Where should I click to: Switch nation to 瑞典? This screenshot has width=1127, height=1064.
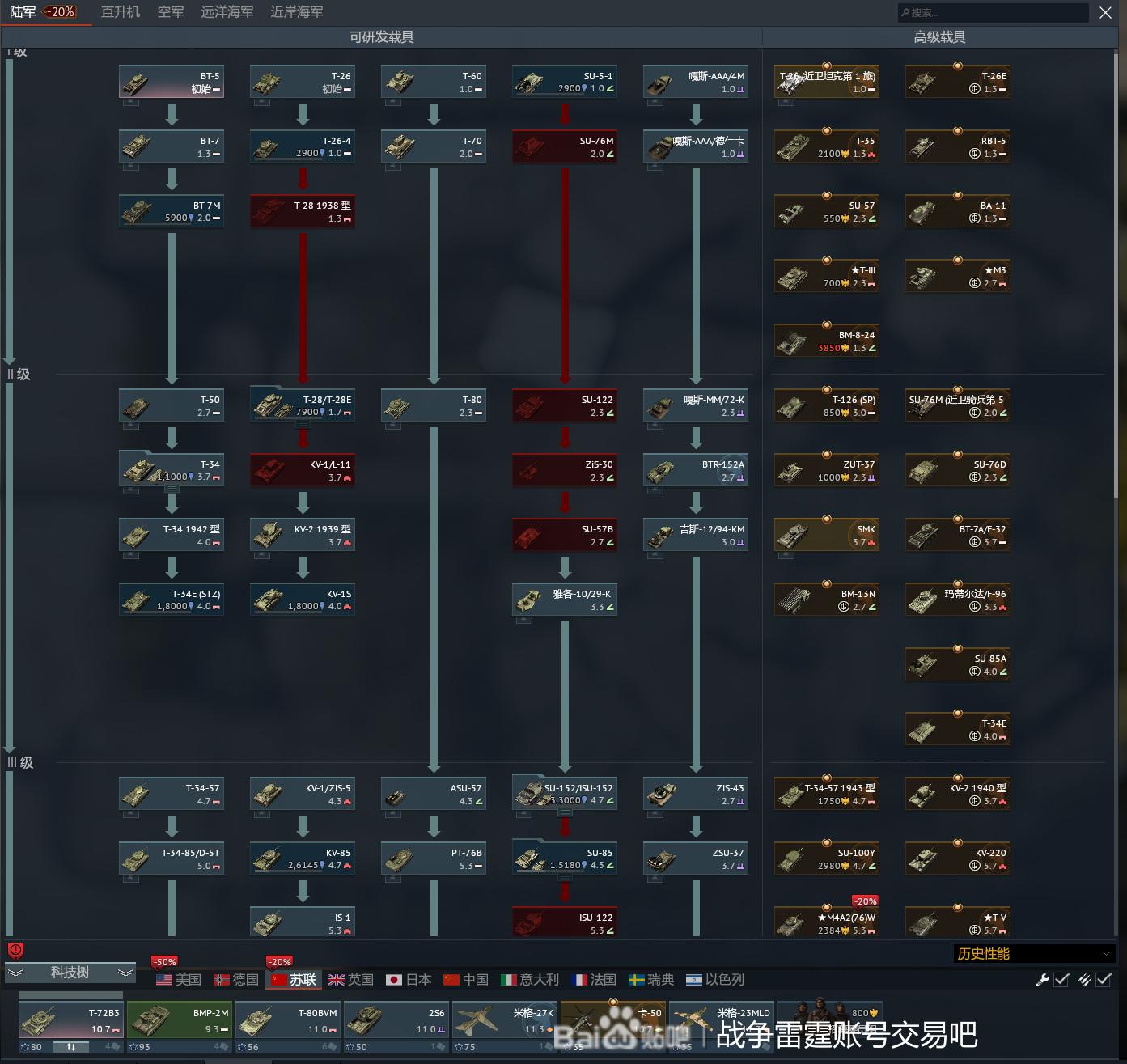pyautogui.click(x=651, y=980)
